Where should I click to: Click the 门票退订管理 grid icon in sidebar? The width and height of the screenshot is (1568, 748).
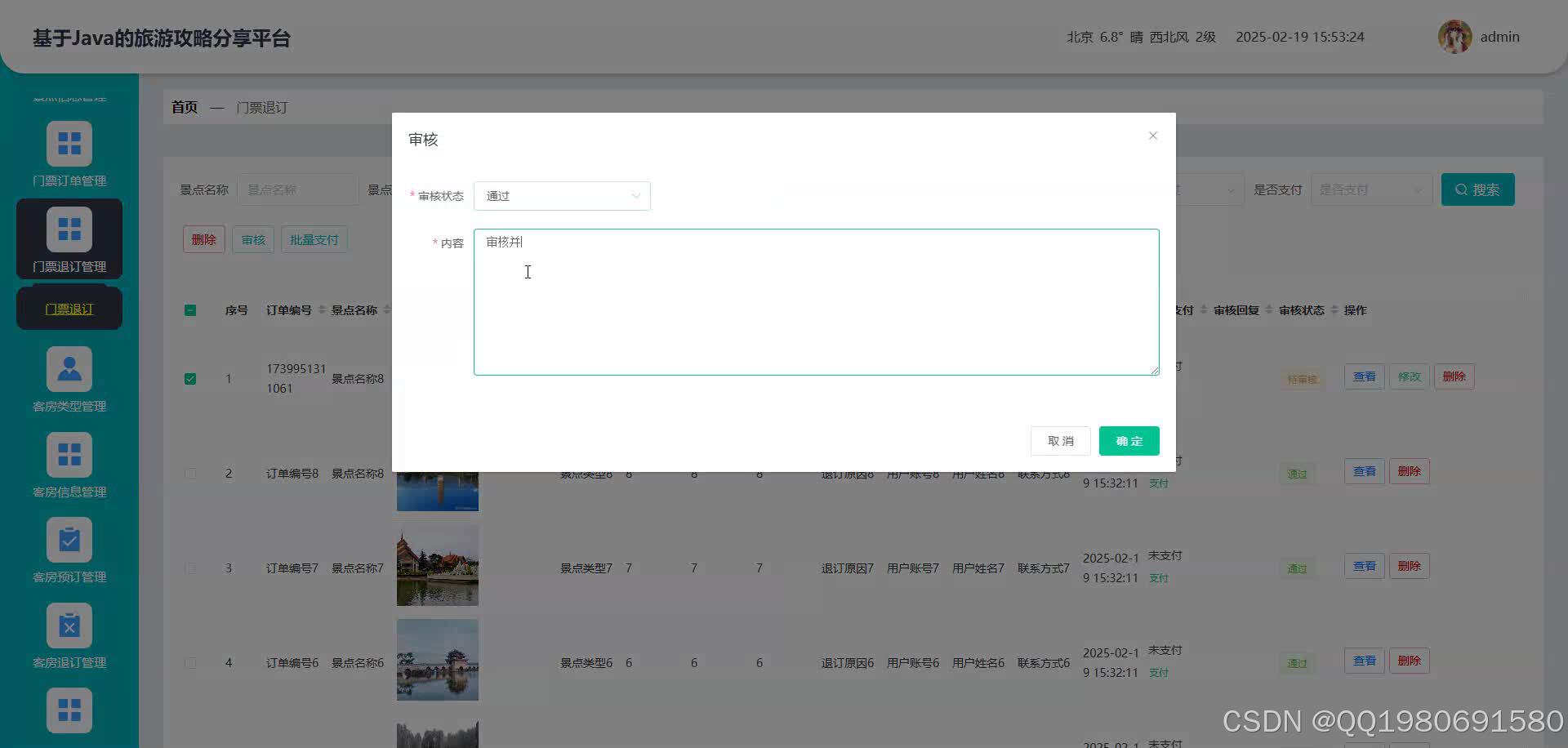pos(69,229)
